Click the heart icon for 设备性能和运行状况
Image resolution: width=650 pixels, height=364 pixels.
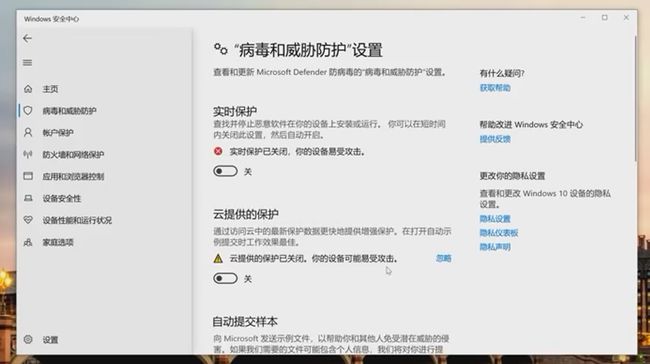click(x=28, y=220)
